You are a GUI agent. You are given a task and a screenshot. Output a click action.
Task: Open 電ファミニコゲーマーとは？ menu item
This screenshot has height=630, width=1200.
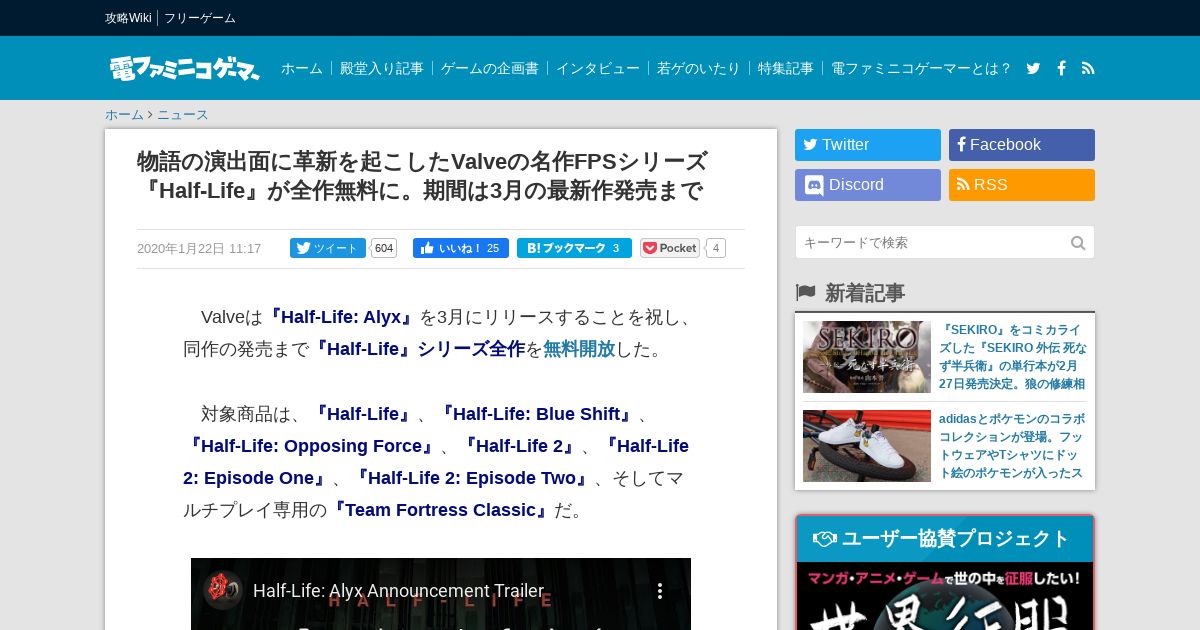tap(921, 68)
